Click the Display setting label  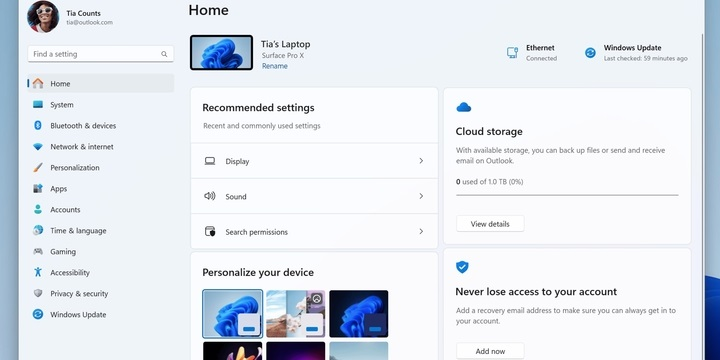[x=237, y=162]
